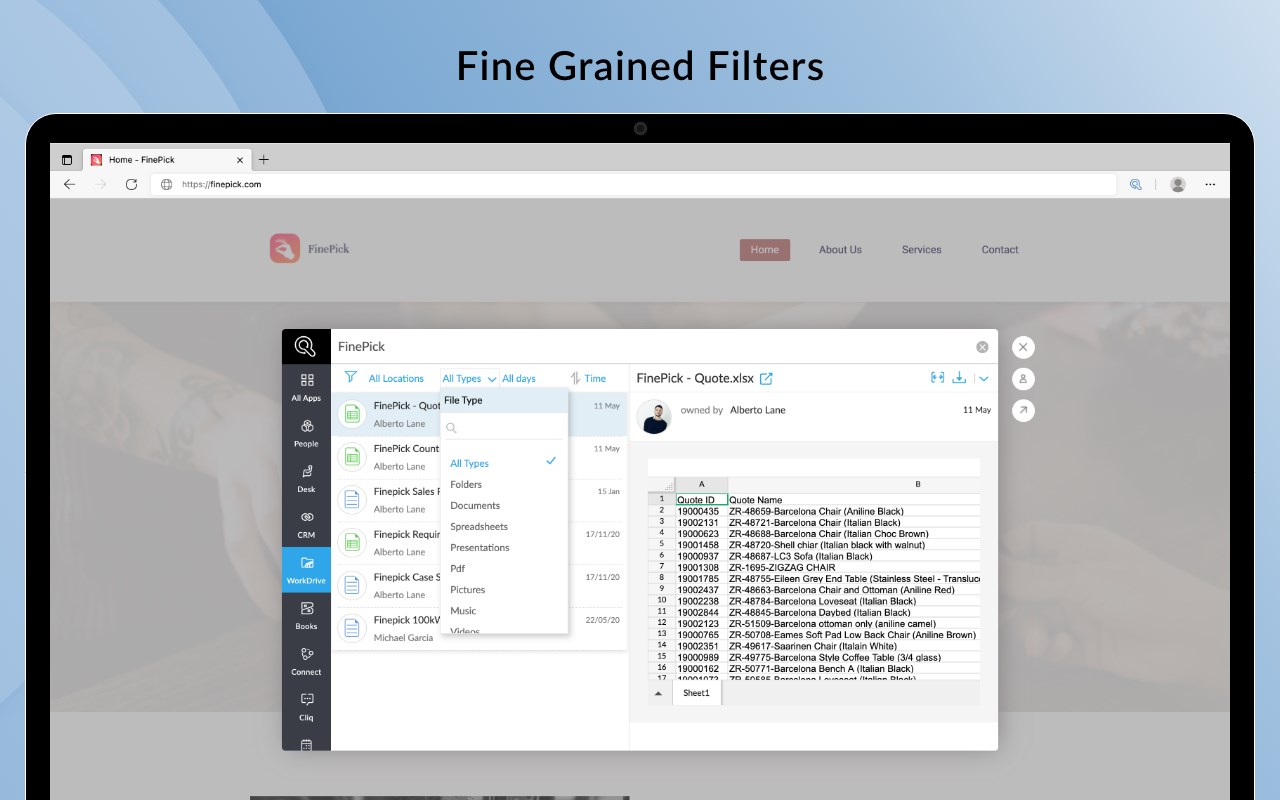Select Finepick Case S result

coord(480,586)
